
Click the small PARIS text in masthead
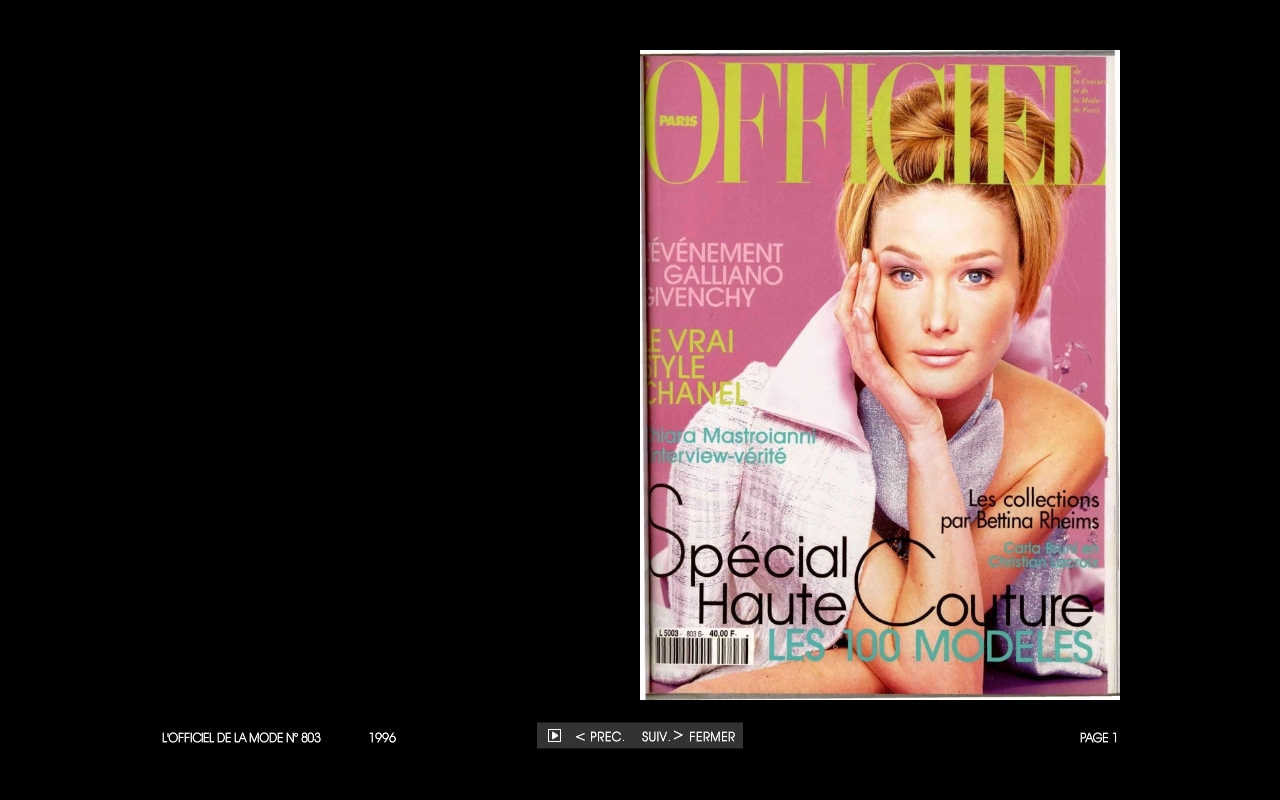(677, 121)
